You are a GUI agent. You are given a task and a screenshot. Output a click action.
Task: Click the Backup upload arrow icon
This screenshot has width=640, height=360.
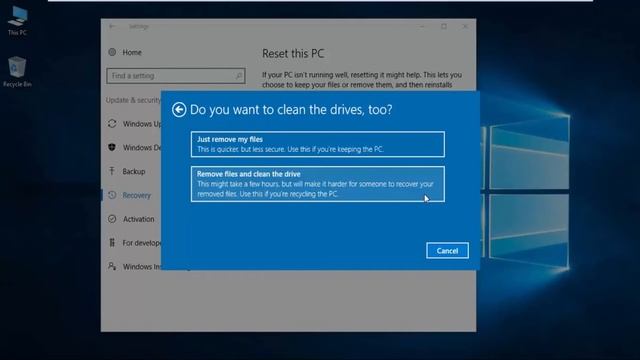pos(112,171)
